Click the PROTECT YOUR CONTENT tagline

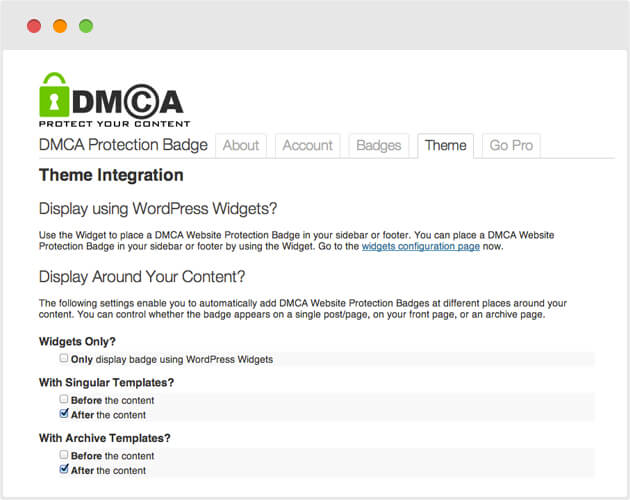[x=115, y=124]
